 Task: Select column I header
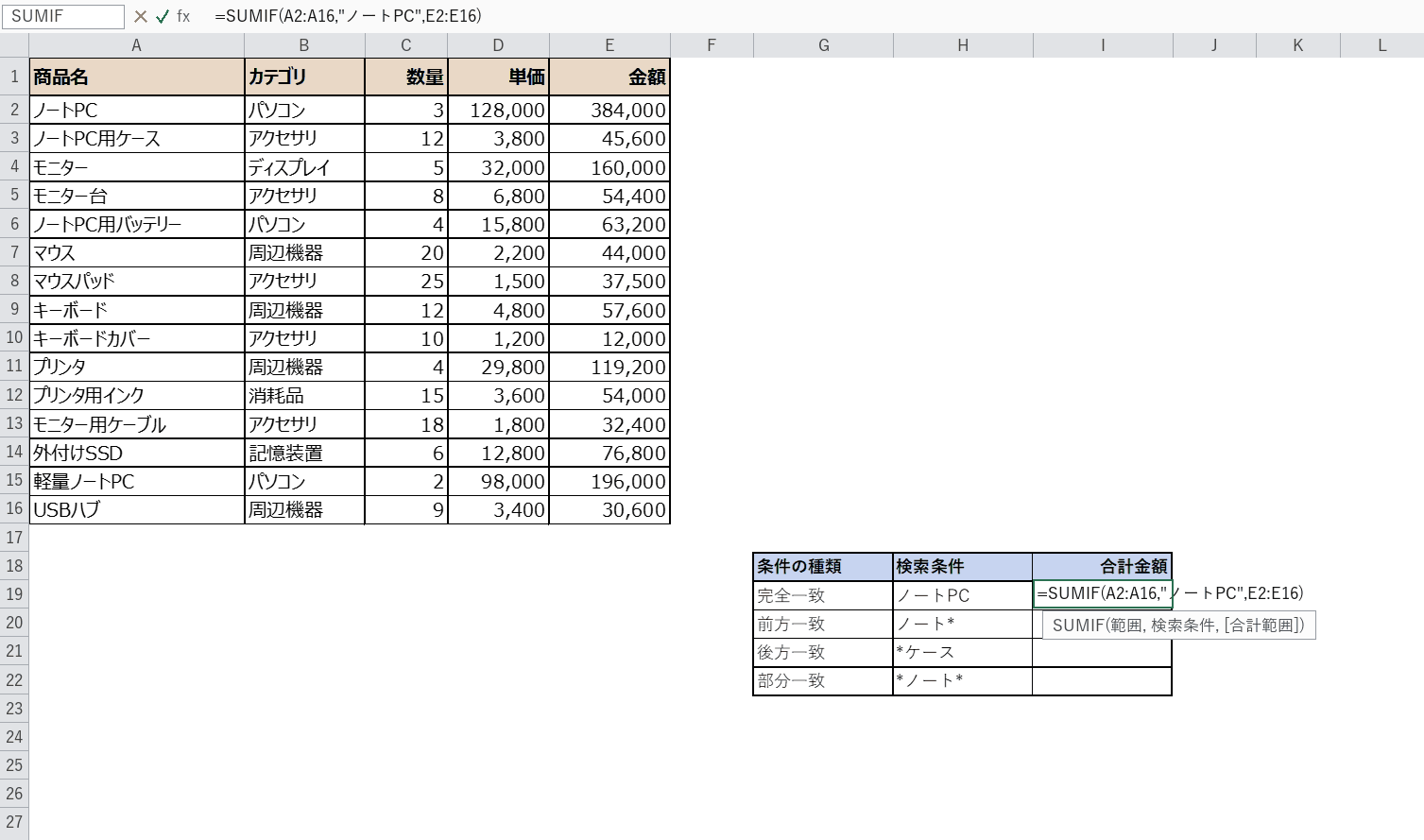tap(1103, 45)
